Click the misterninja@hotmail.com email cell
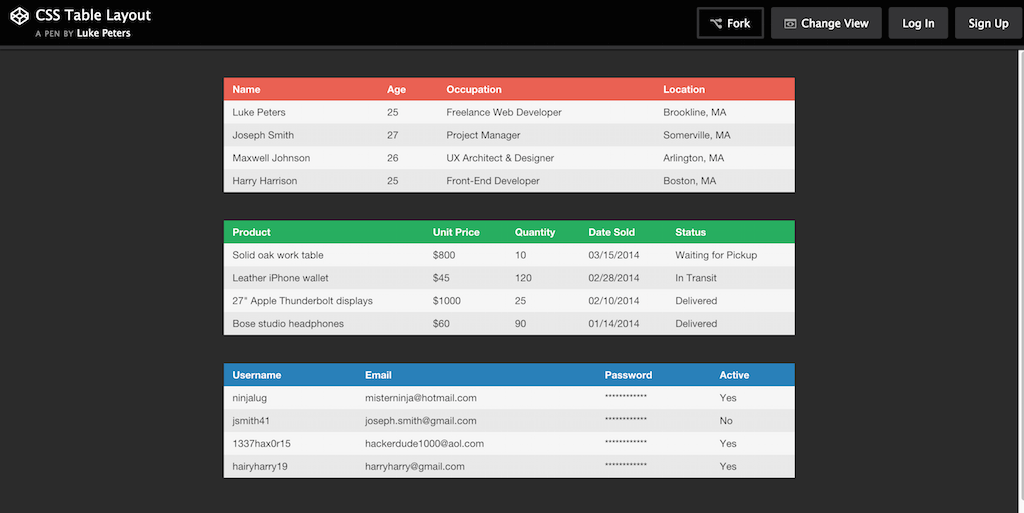 (x=421, y=398)
